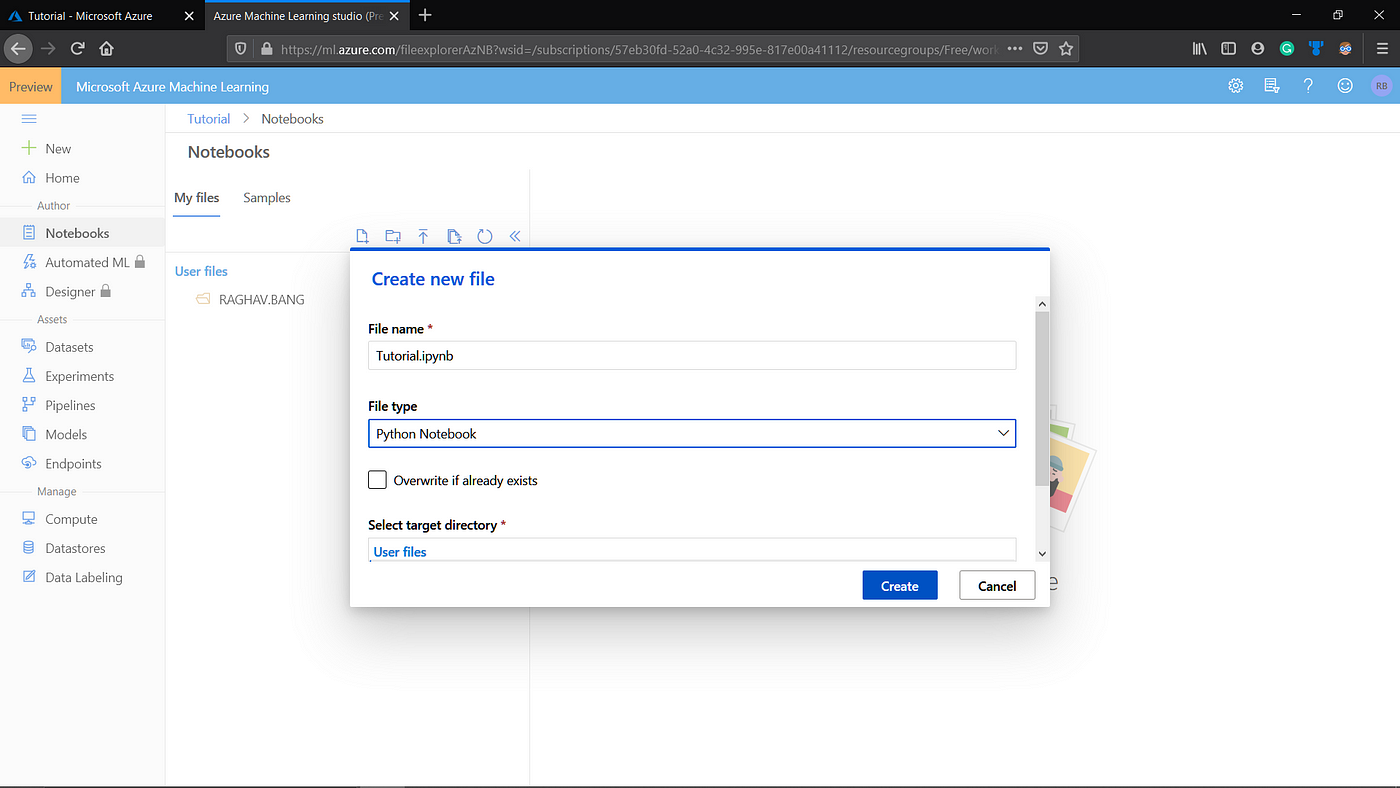Image resolution: width=1400 pixels, height=788 pixels.
Task: Click the File name input field
Action: [692, 355]
